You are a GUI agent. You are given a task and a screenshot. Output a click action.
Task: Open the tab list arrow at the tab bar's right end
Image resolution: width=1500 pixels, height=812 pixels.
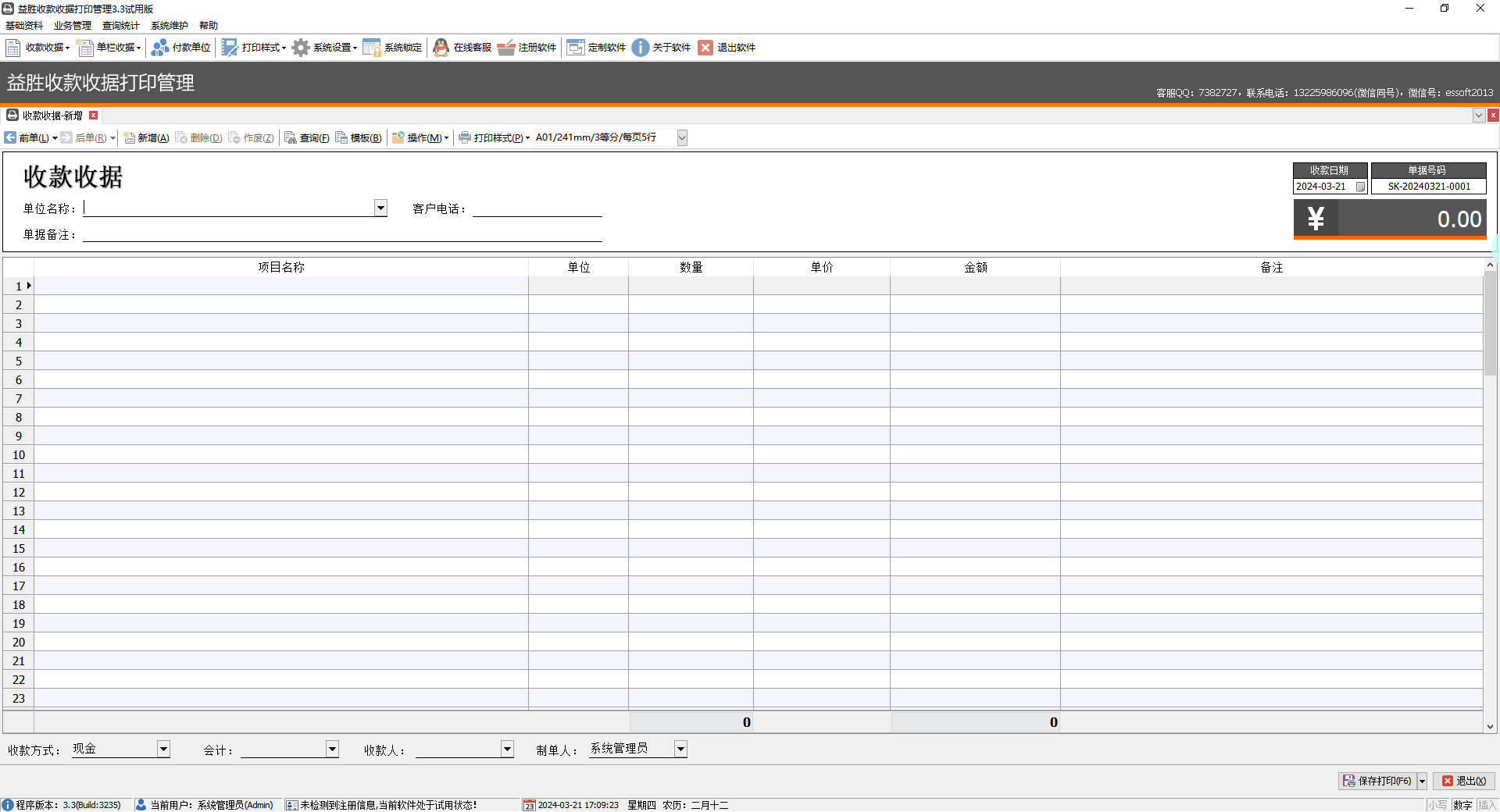1479,116
